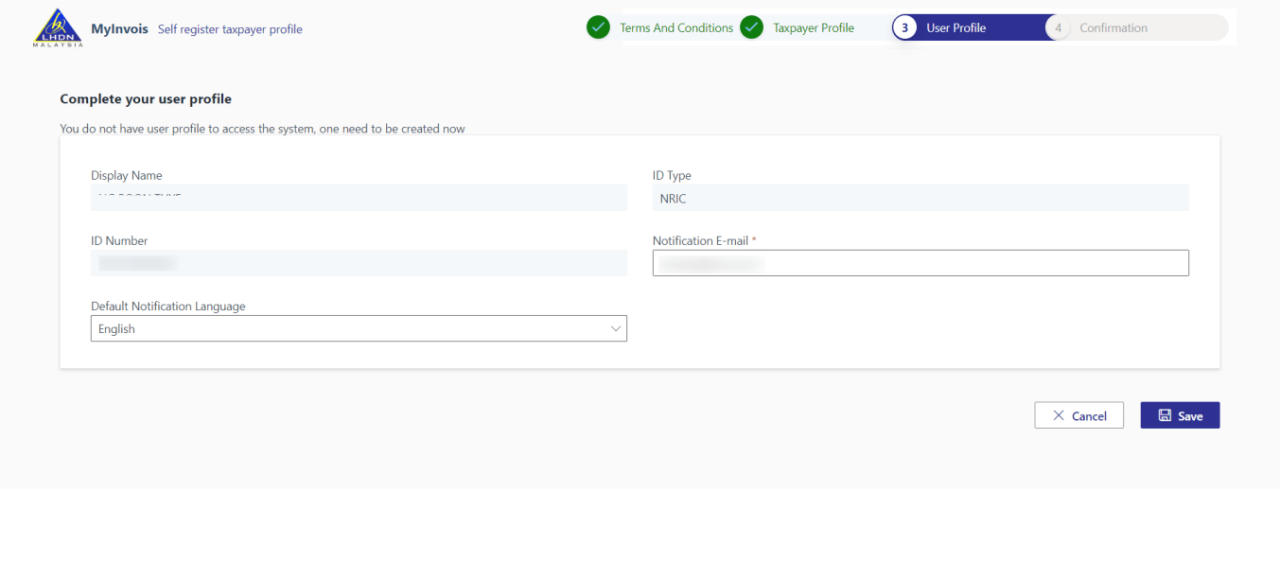
Task: Click the step 3 circle on User Profile
Action: pos(904,27)
